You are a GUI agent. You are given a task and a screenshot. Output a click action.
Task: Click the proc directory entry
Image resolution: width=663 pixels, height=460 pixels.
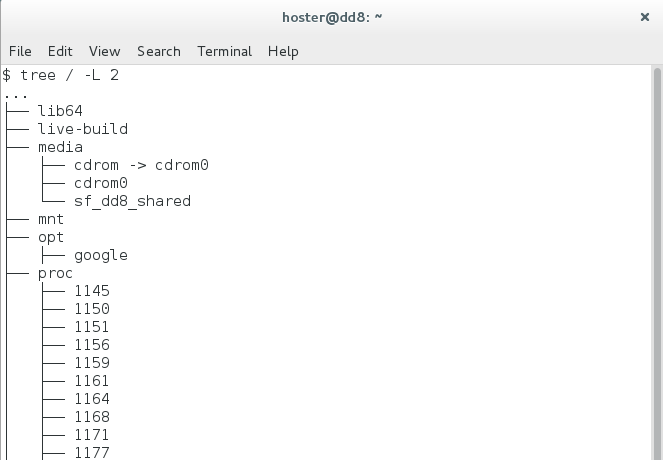click(55, 274)
